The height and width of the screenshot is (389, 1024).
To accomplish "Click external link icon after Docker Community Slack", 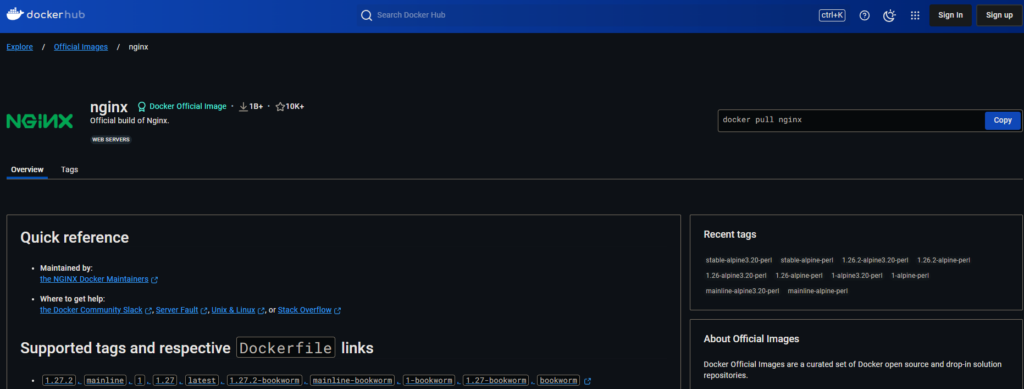I will (x=148, y=311).
